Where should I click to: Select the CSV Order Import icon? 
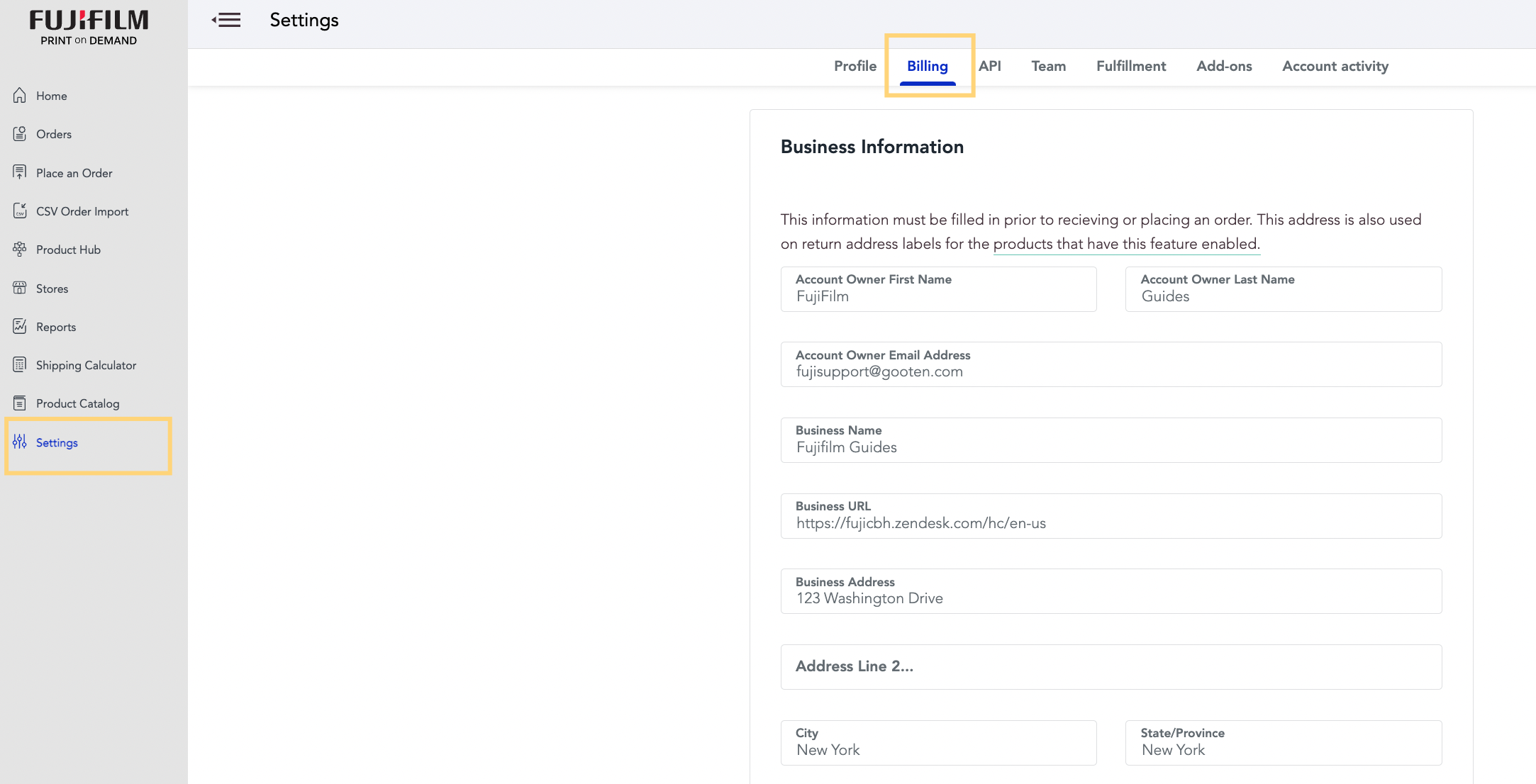20,211
